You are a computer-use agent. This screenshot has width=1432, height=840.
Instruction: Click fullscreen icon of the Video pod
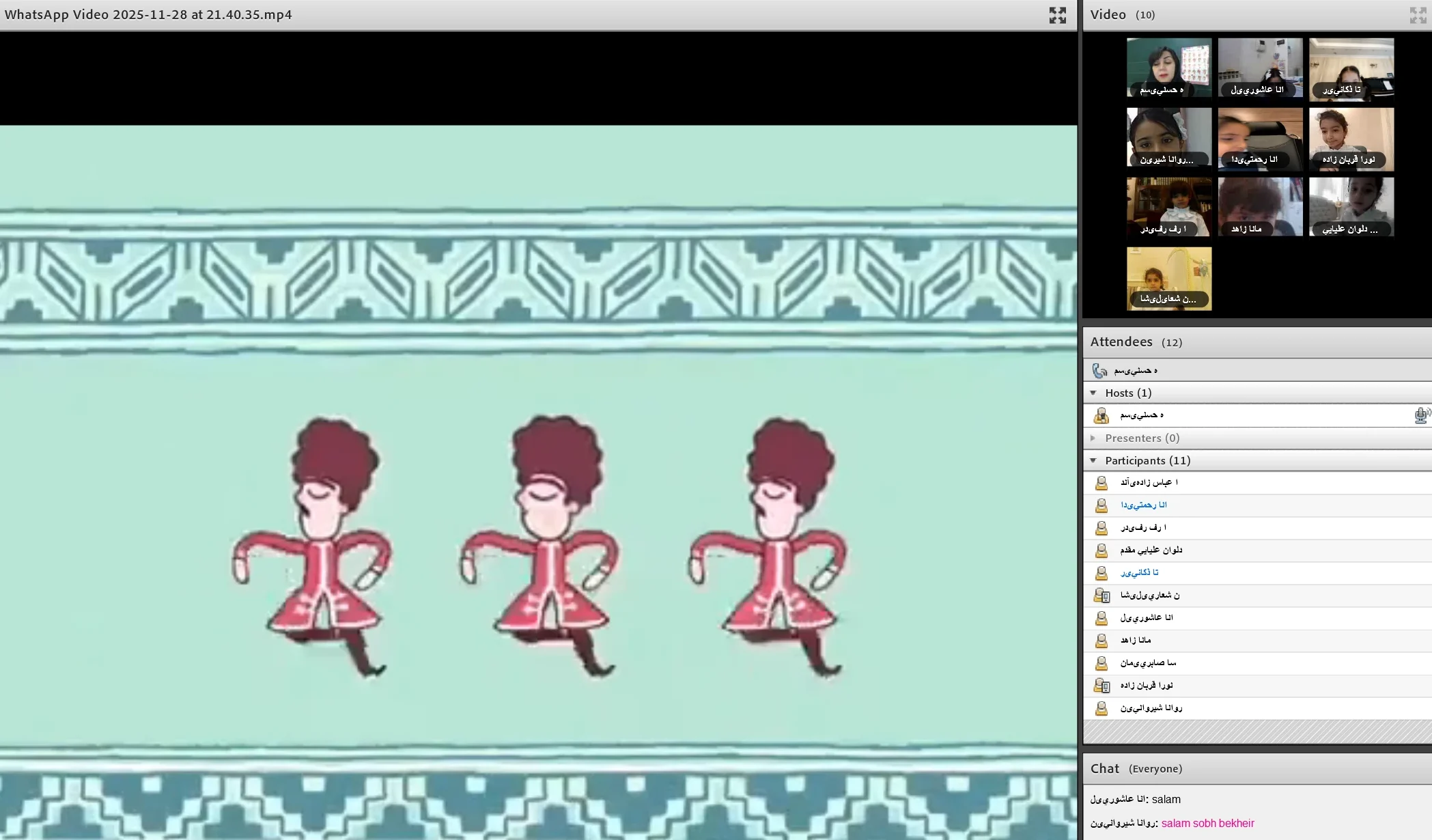(x=1418, y=15)
